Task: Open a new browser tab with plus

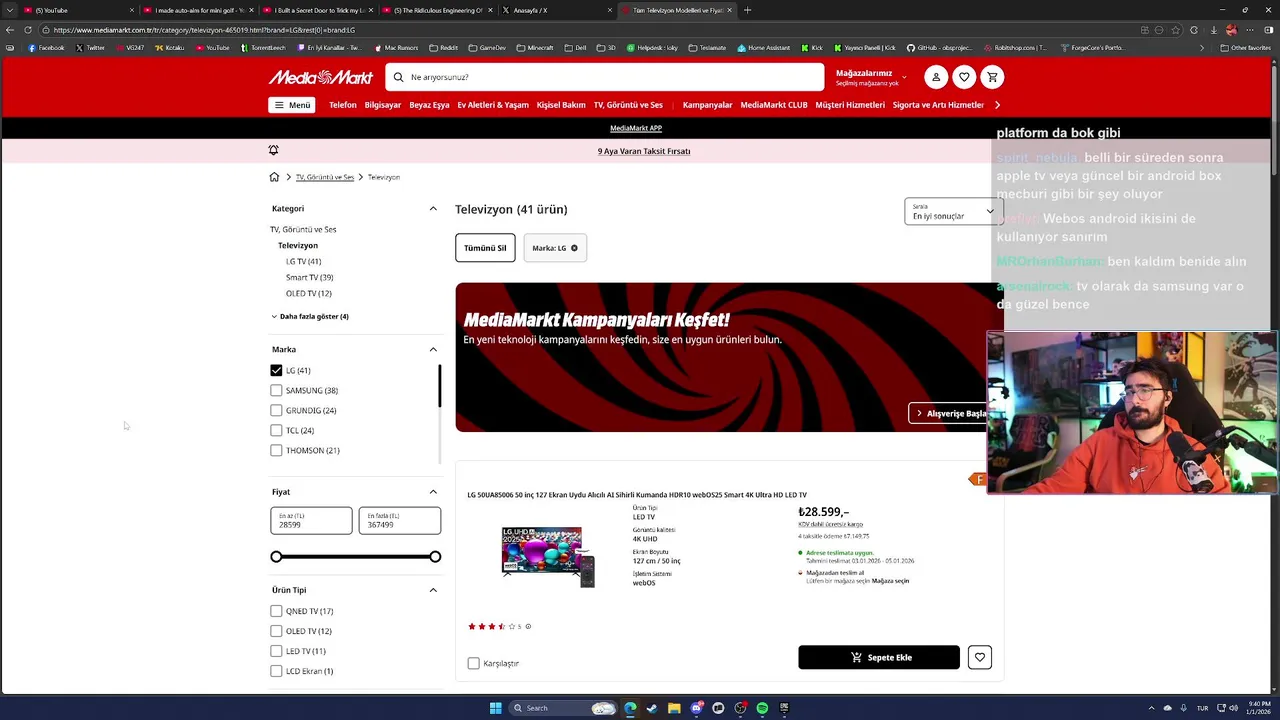Action: 747,10
